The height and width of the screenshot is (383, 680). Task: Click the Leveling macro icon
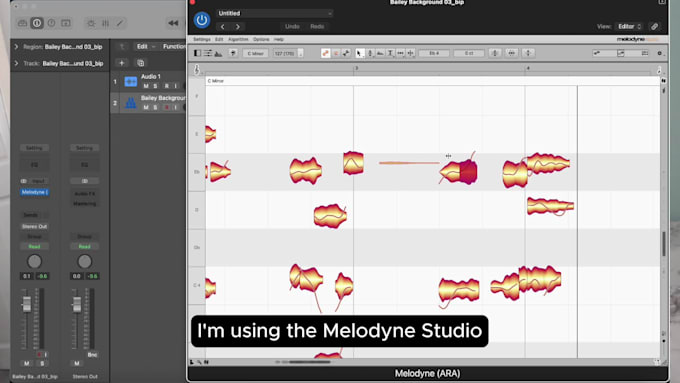(528, 53)
